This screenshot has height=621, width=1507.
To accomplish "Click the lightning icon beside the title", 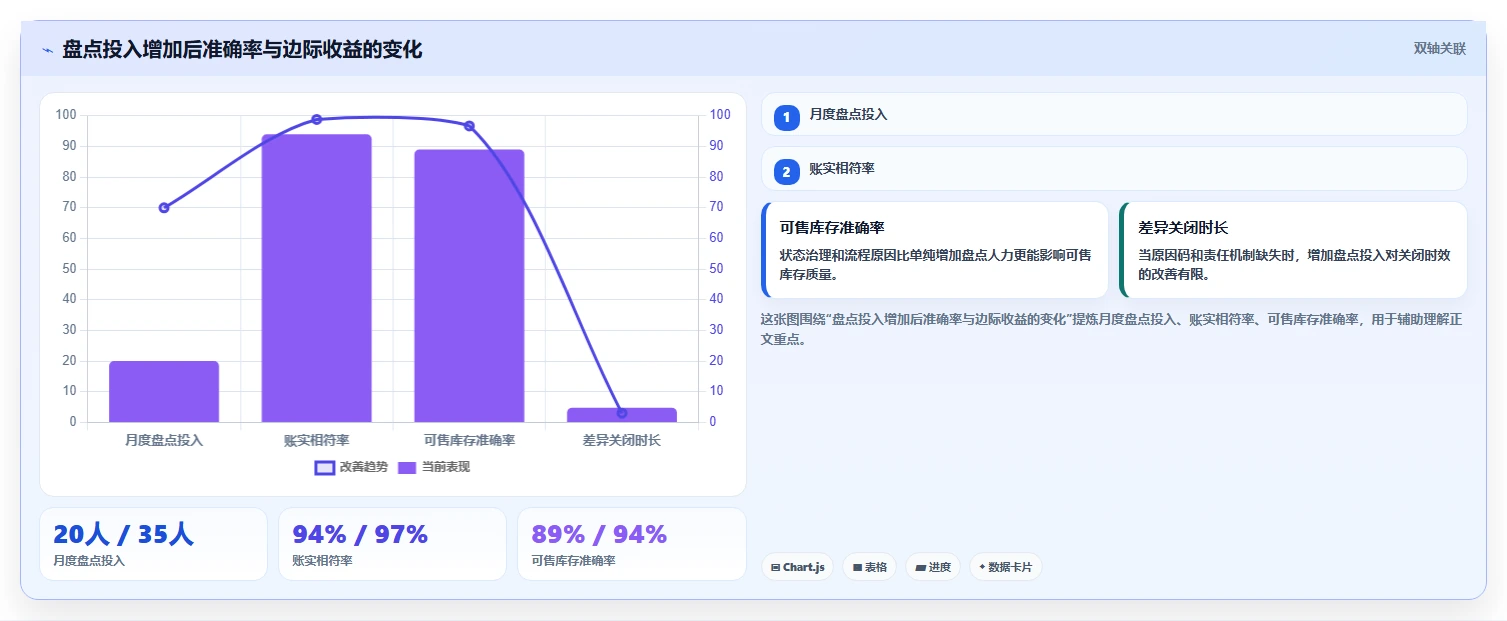I will click(x=47, y=50).
